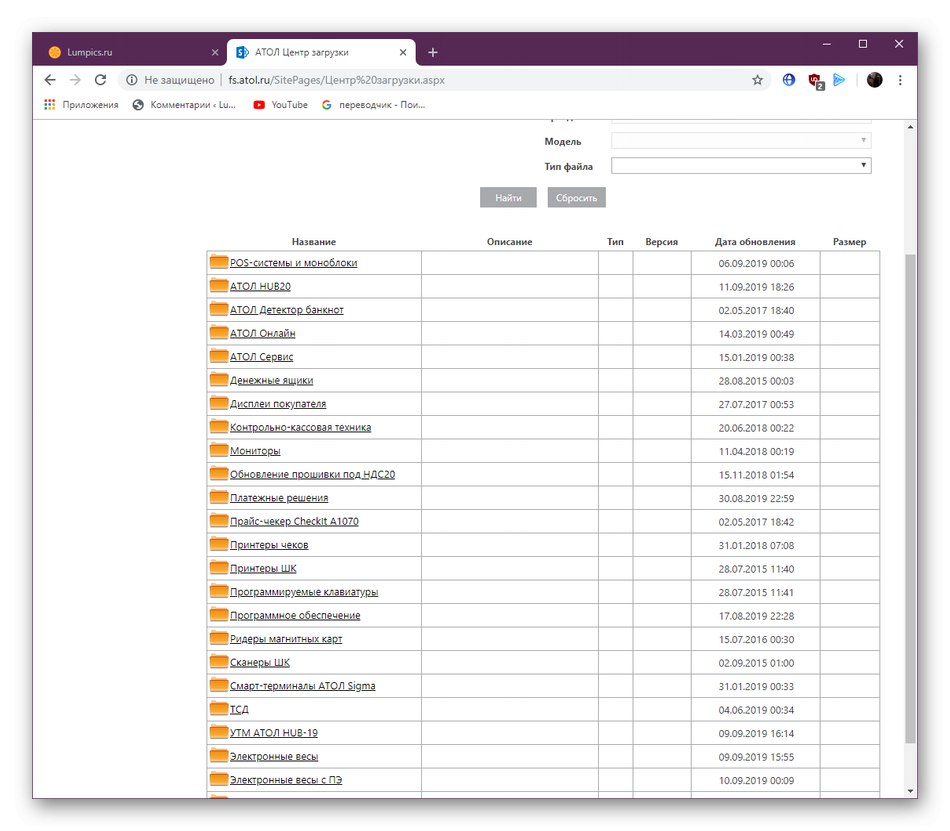The height and width of the screenshot is (831, 950).
Task: Click folder icon next to POS-системы и моноблоки
Action: [x=219, y=262]
